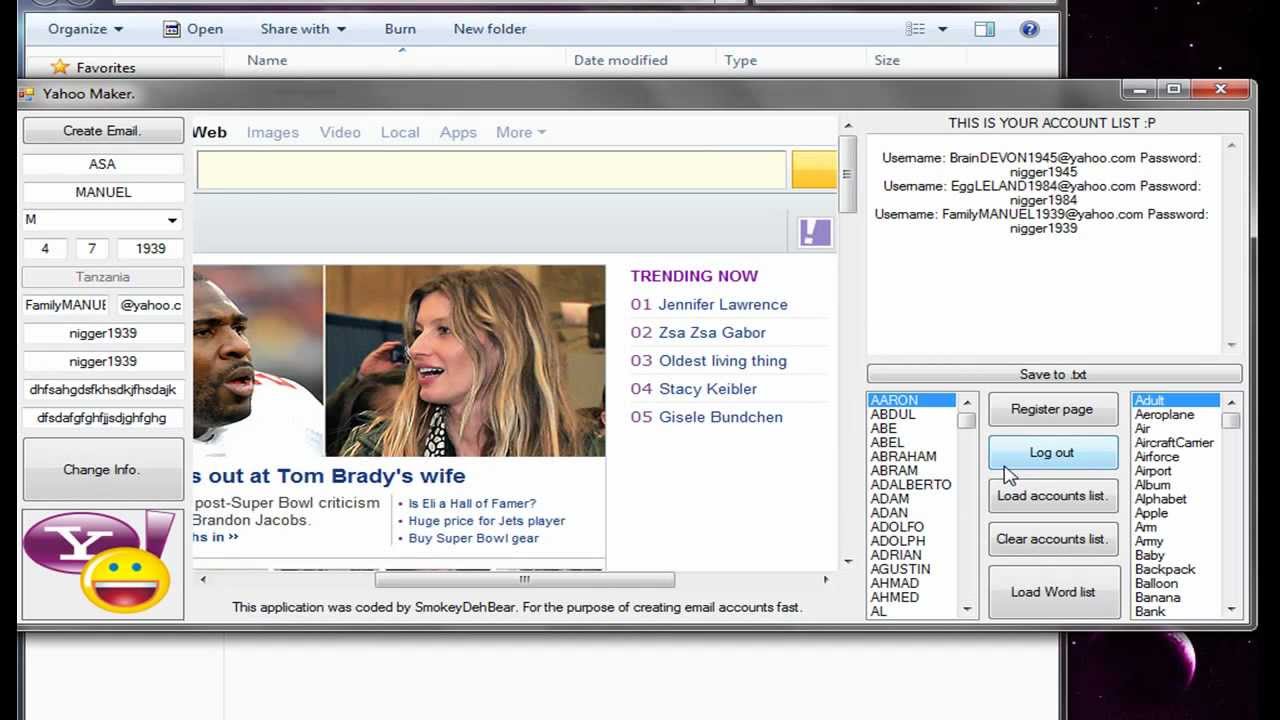Click the Open button in Explorer toolbar

point(193,29)
